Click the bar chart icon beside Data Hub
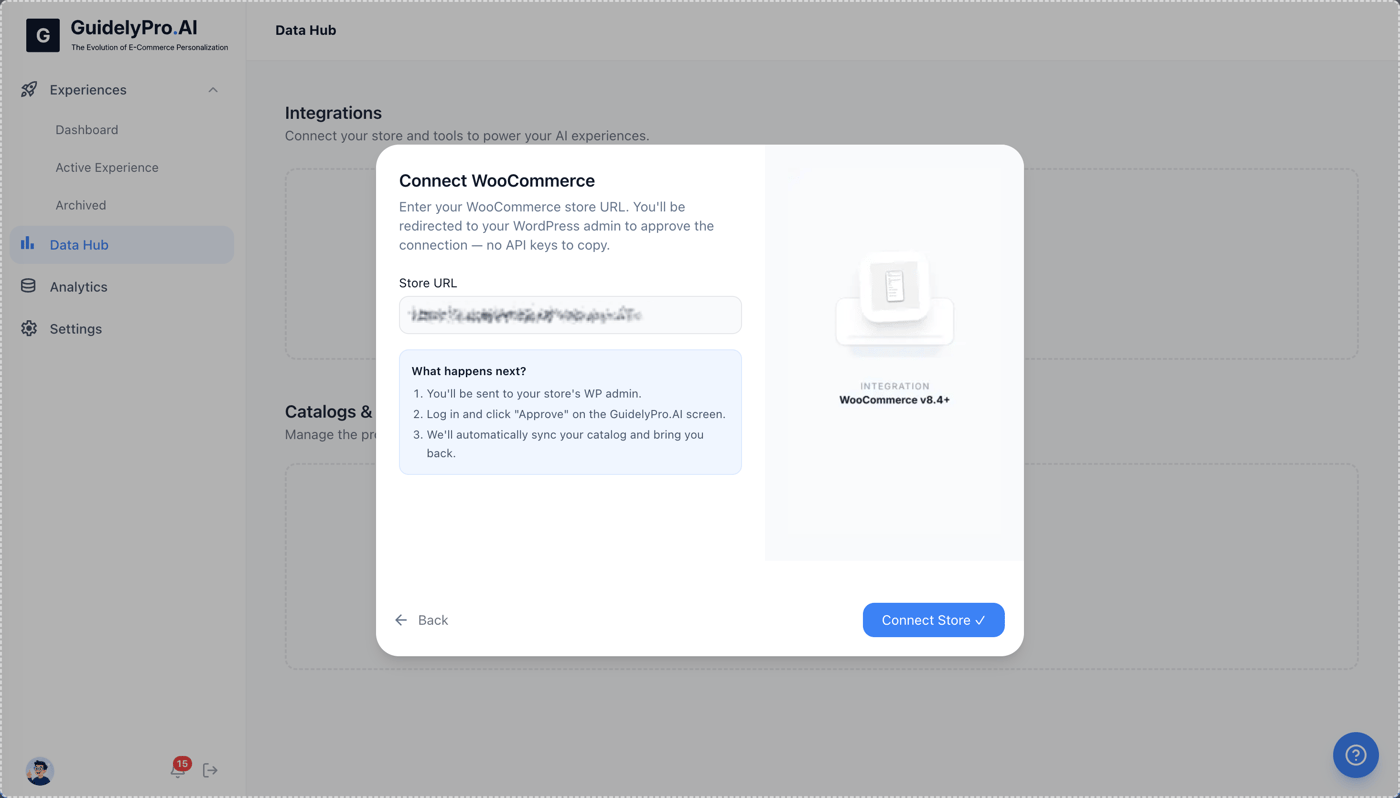The height and width of the screenshot is (798, 1400). pyautogui.click(x=28, y=244)
